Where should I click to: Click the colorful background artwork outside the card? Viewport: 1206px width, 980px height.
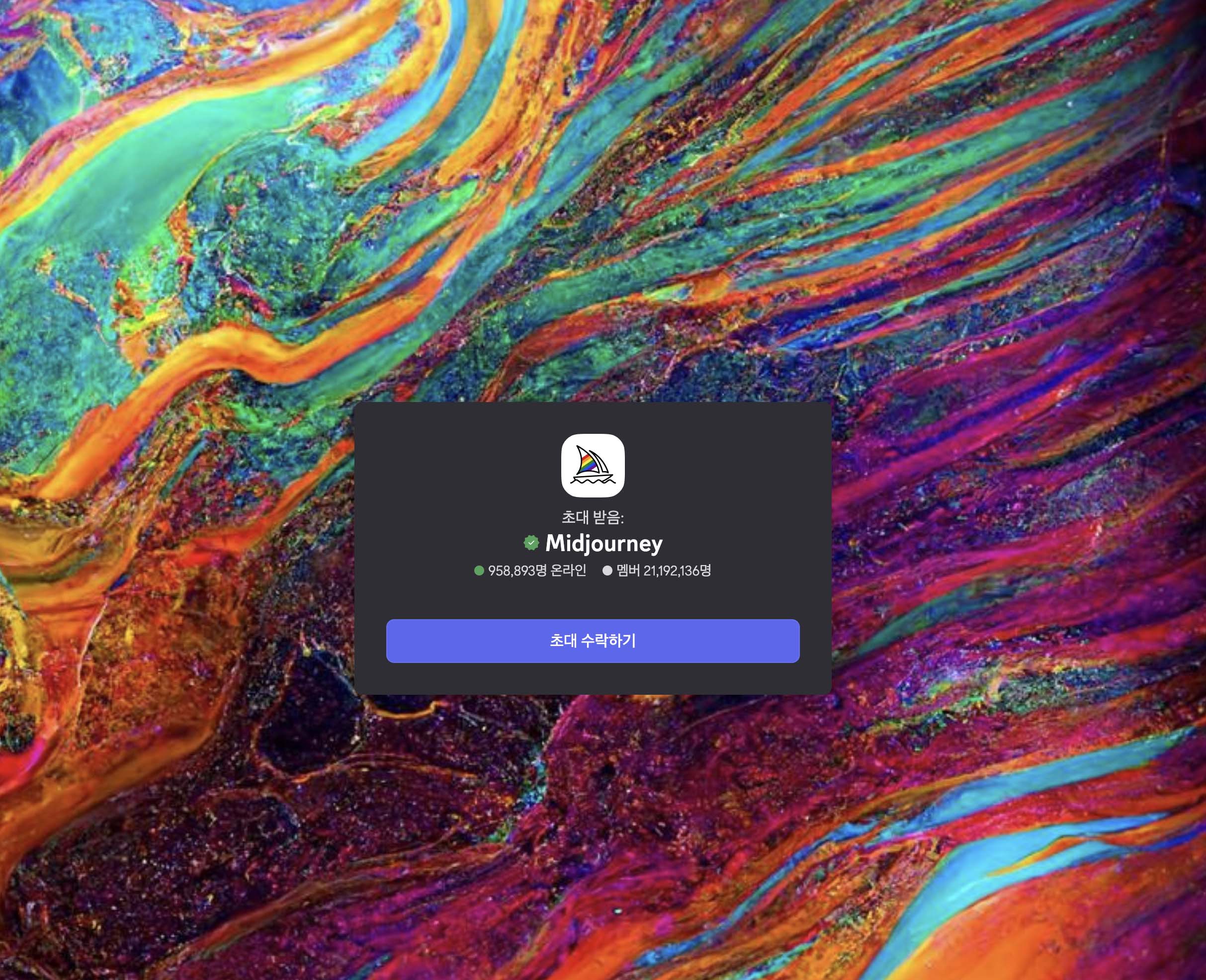(x=226, y=226)
